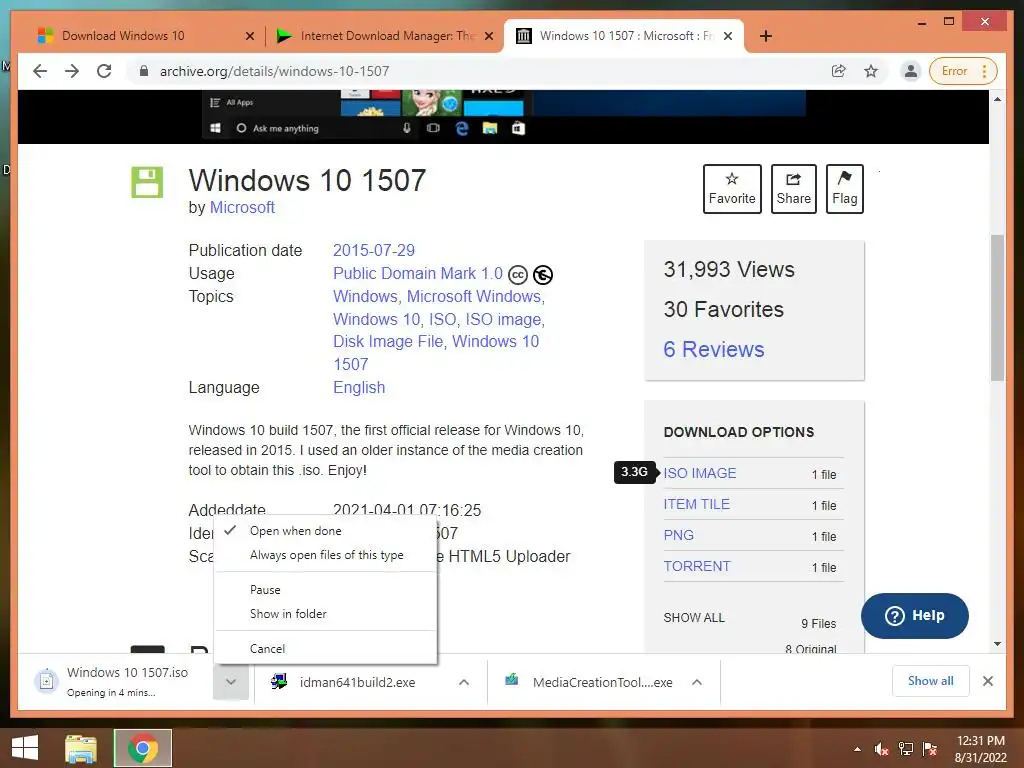Download the ISO IMAGE file
The image size is (1024, 768).
point(699,473)
